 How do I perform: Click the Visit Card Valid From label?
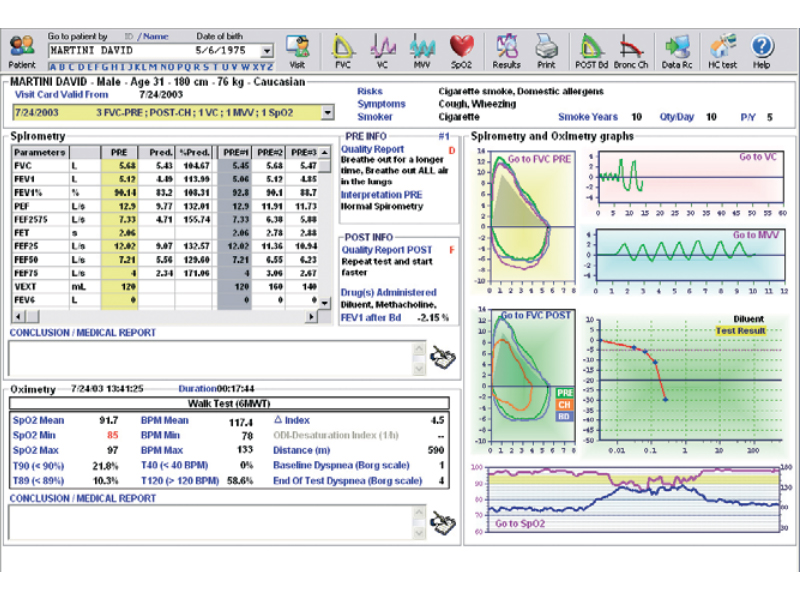pyautogui.click(x=61, y=94)
